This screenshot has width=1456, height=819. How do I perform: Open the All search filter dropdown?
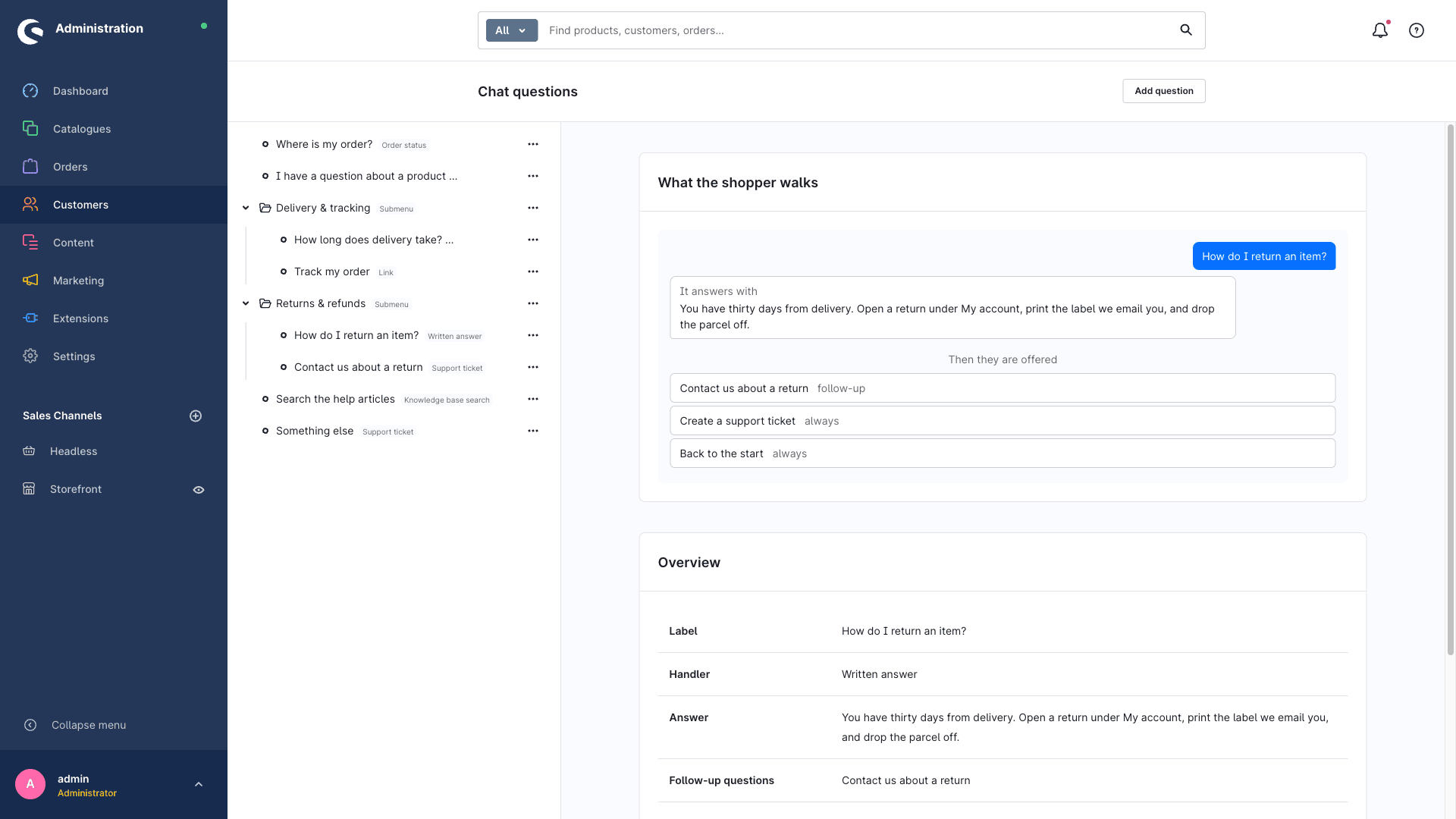512,30
